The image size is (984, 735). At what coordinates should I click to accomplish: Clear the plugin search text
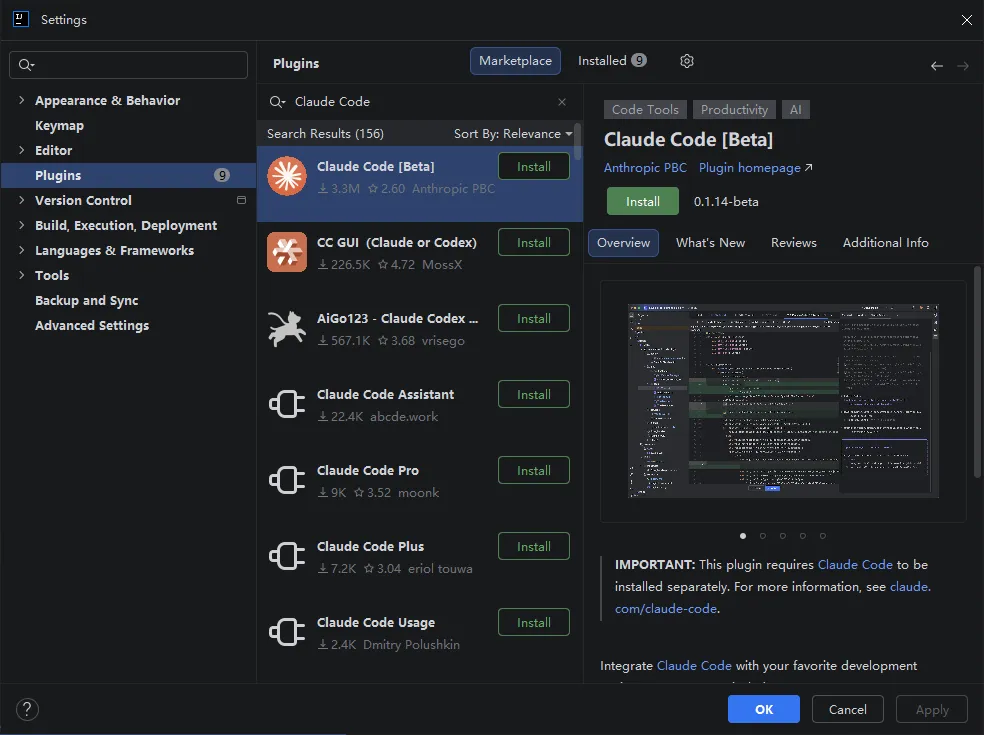click(x=562, y=102)
